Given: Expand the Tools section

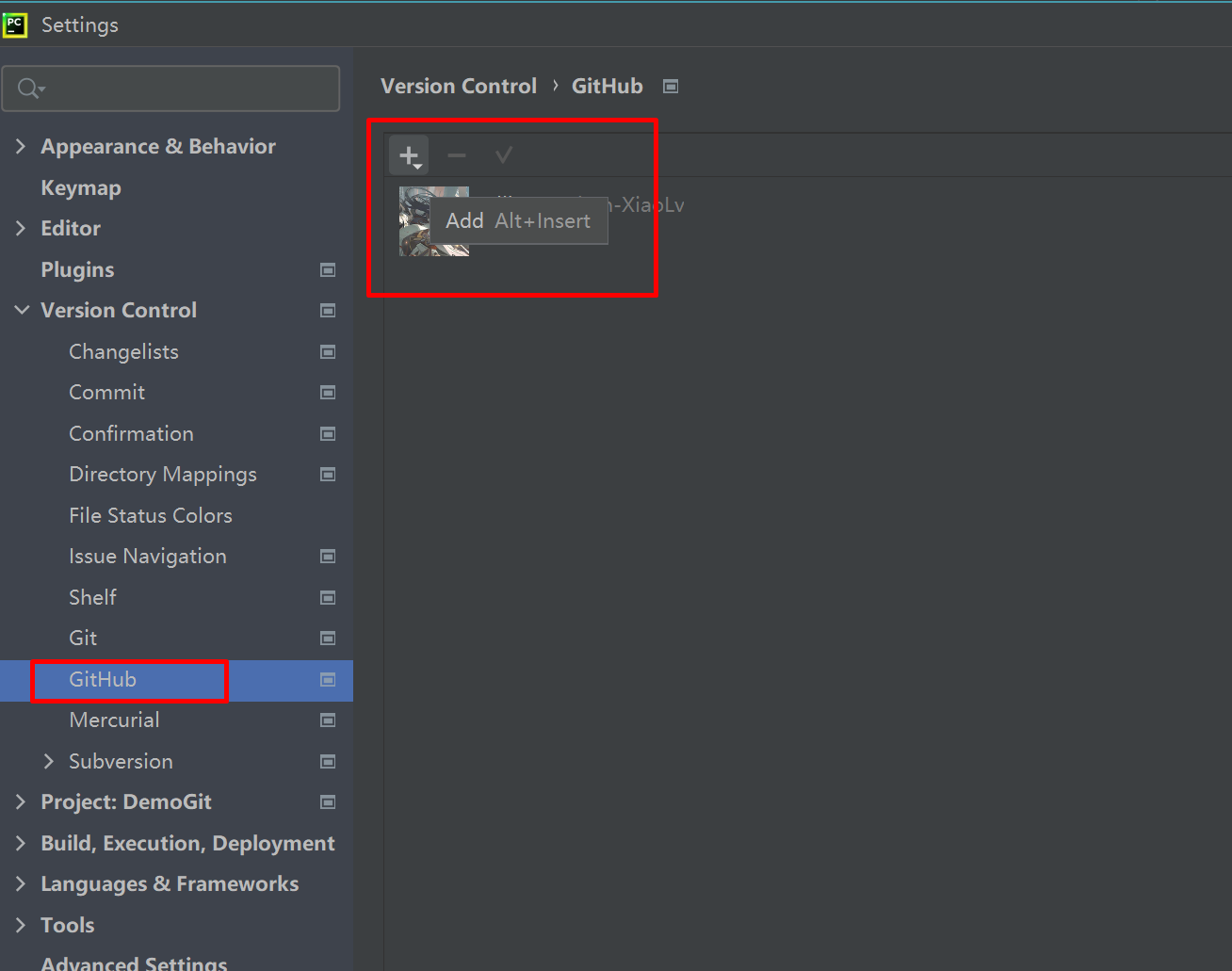Looking at the screenshot, I should (21, 925).
